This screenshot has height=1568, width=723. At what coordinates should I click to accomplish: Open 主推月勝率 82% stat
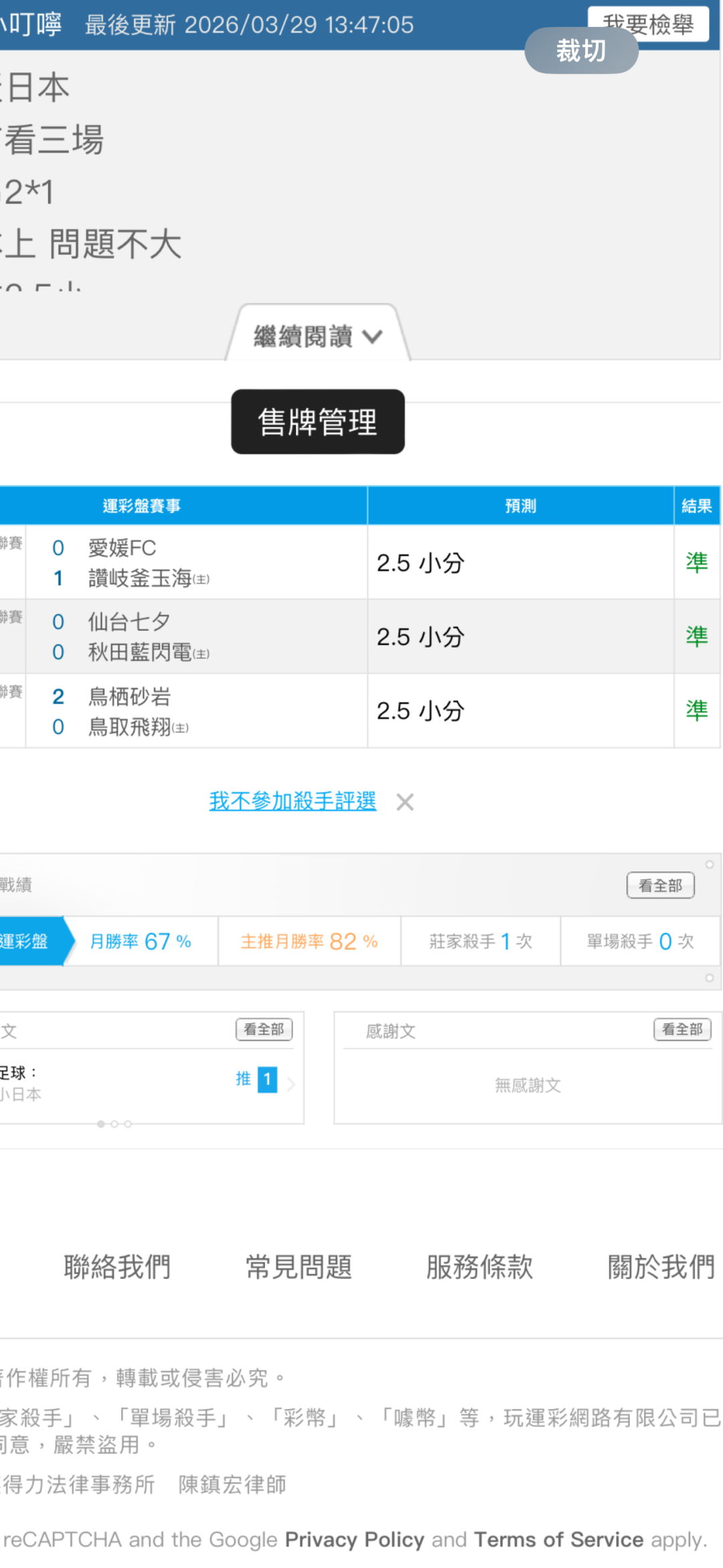[x=309, y=941]
